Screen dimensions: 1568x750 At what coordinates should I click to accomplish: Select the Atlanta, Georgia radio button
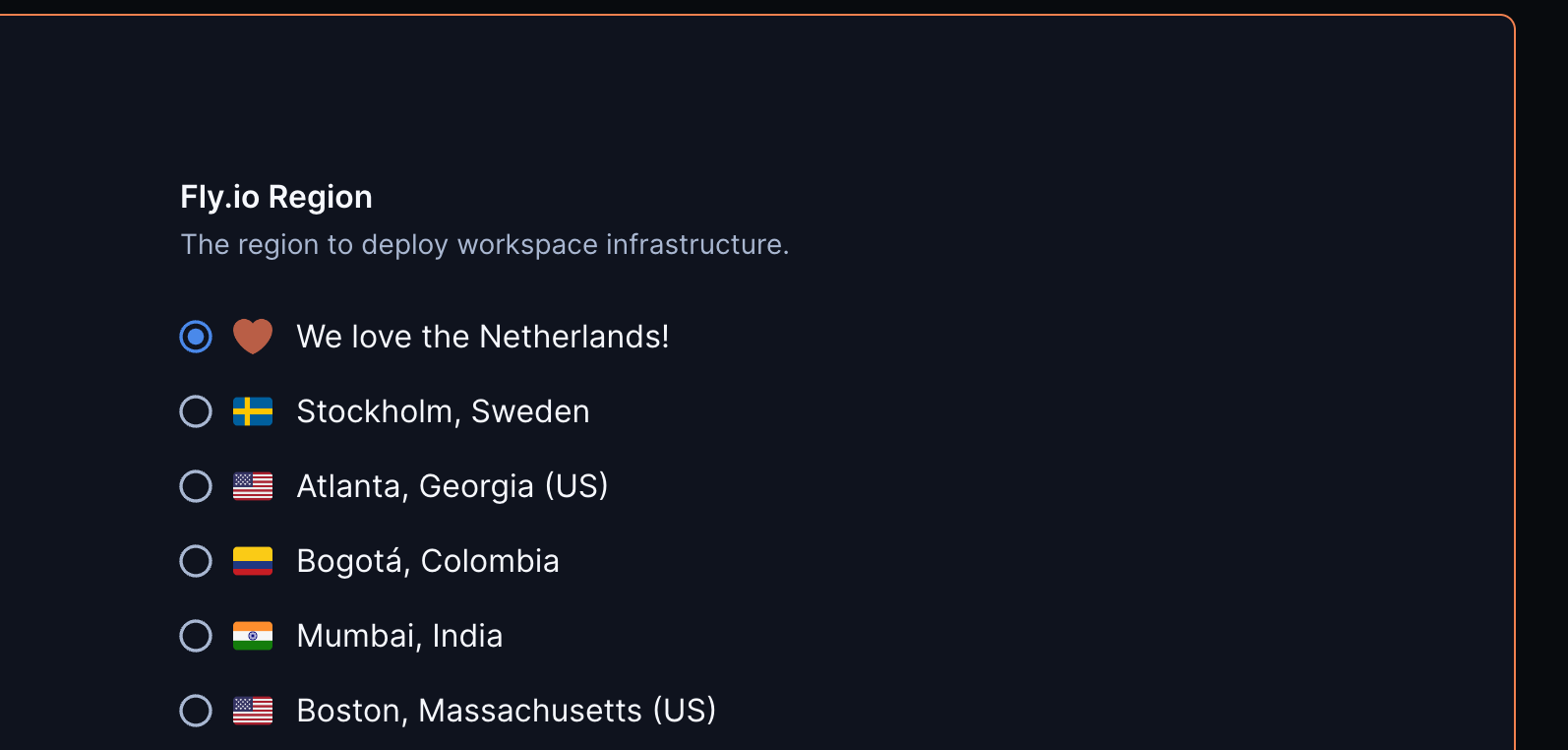pyautogui.click(x=196, y=486)
